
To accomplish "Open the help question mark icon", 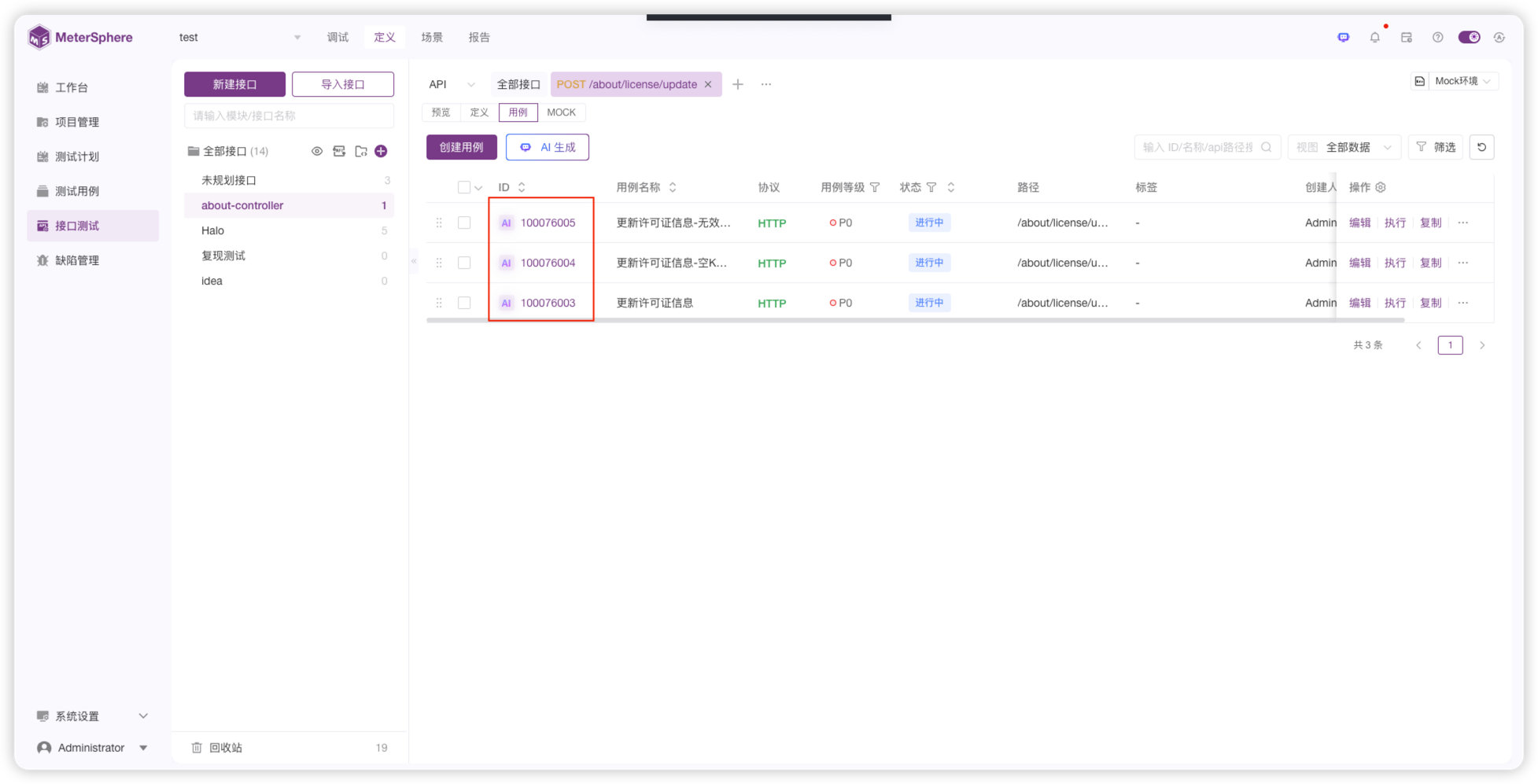I will 1437,37.
